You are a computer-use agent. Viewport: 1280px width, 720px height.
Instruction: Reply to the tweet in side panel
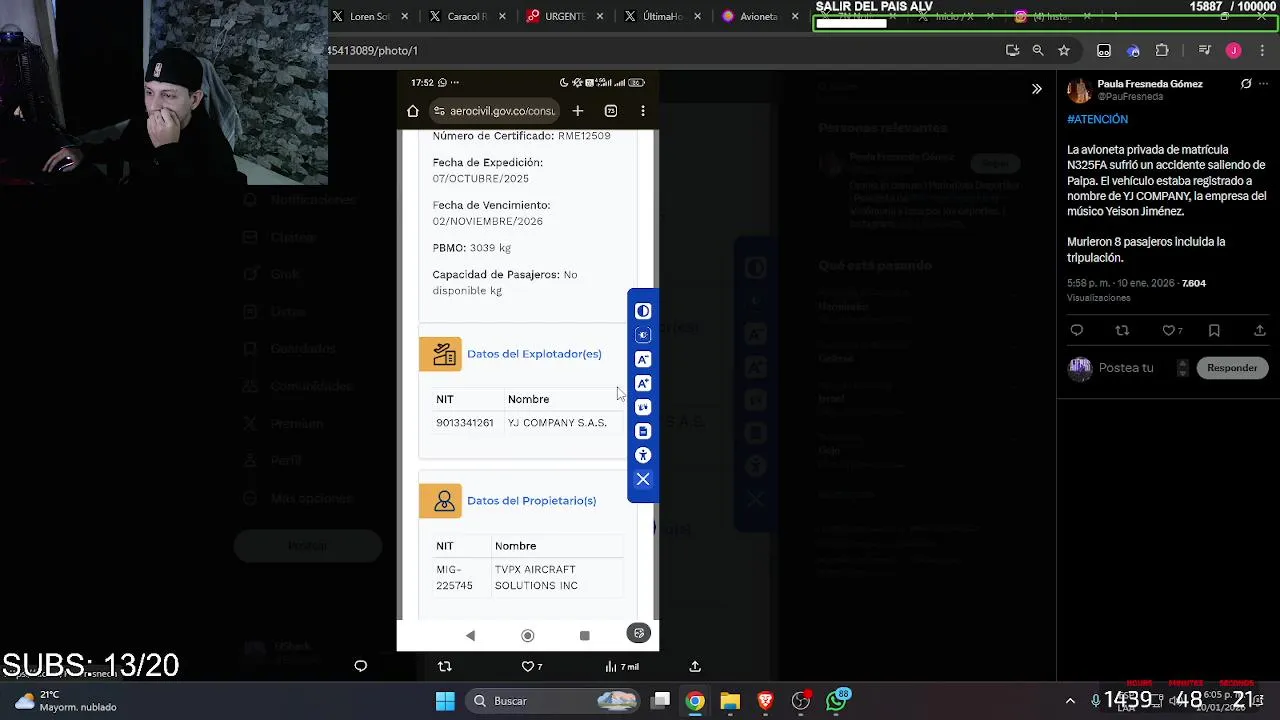tap(1077, 330)
